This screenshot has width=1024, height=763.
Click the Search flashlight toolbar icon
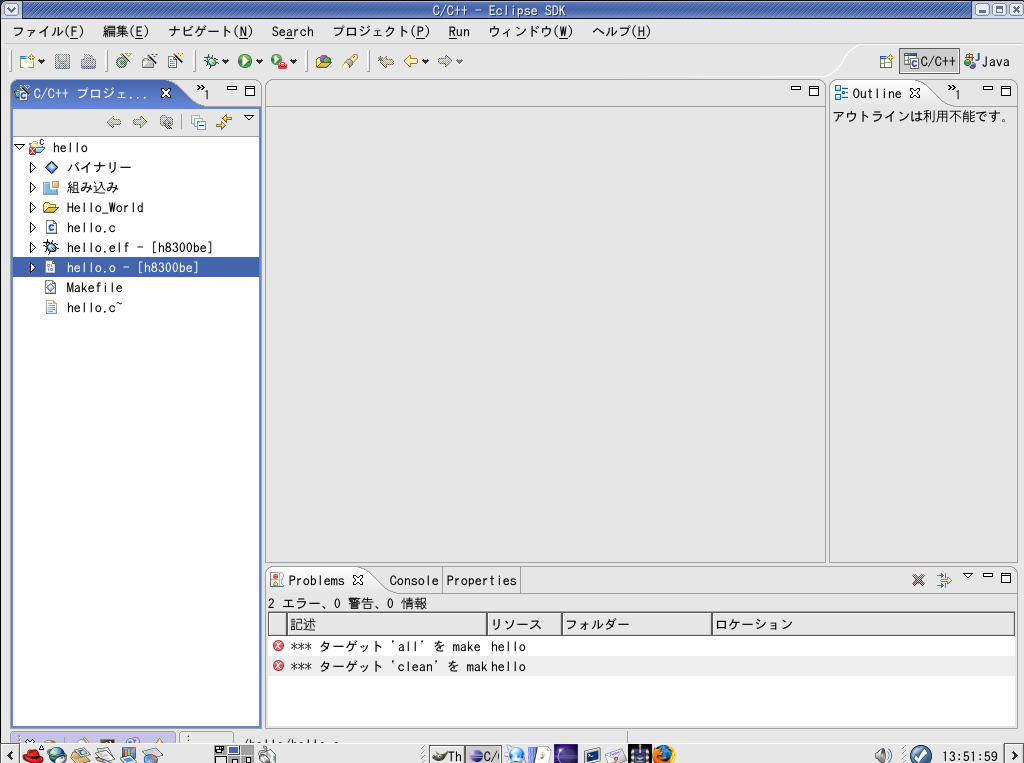coord(350,61)
